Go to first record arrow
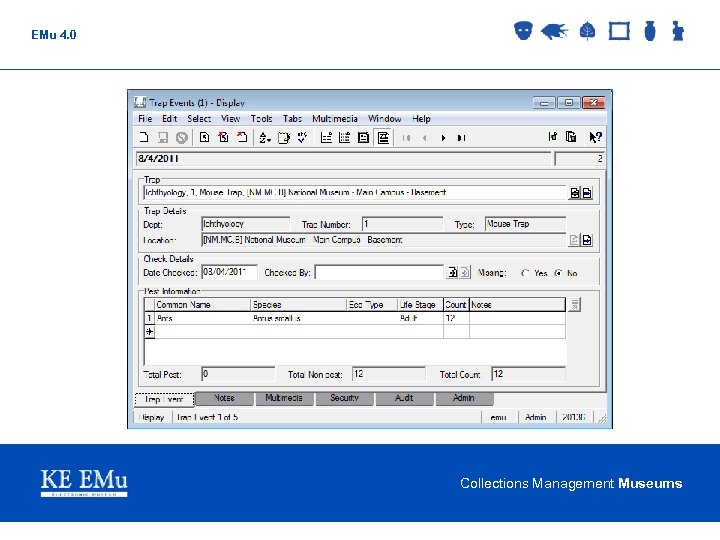Screen dimensions: 720x540 tap(406, 138)
